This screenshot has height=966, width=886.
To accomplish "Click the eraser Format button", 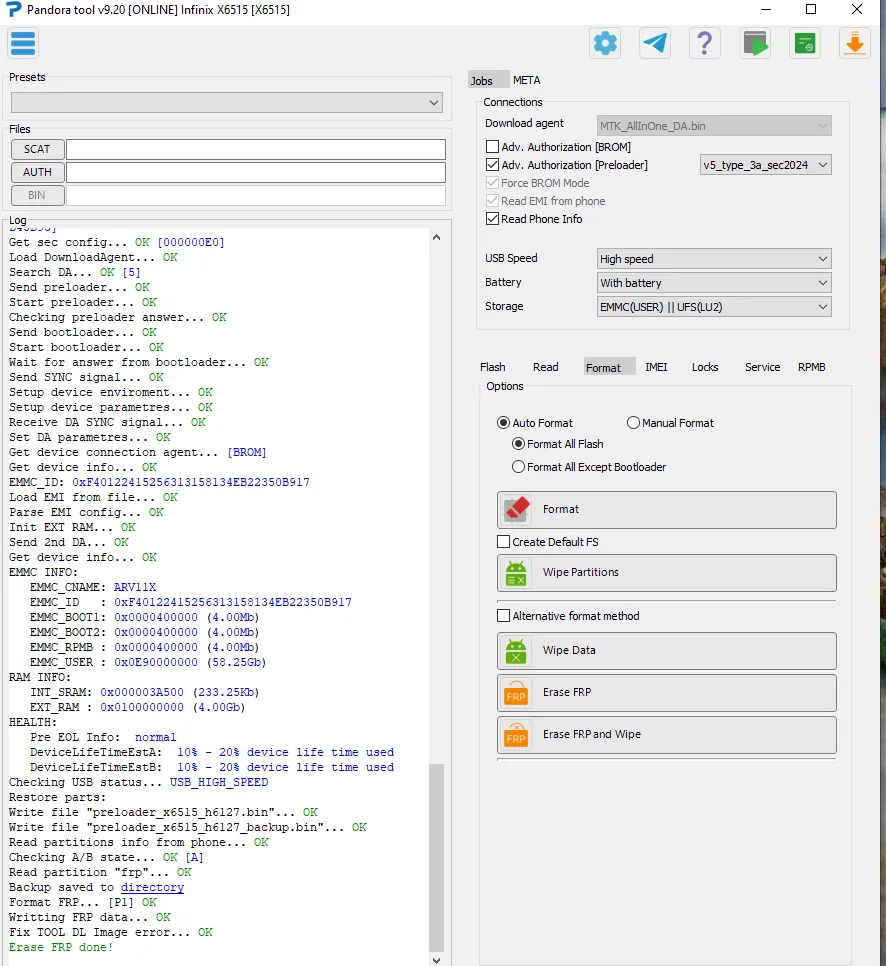I will (x=666, y=509).
